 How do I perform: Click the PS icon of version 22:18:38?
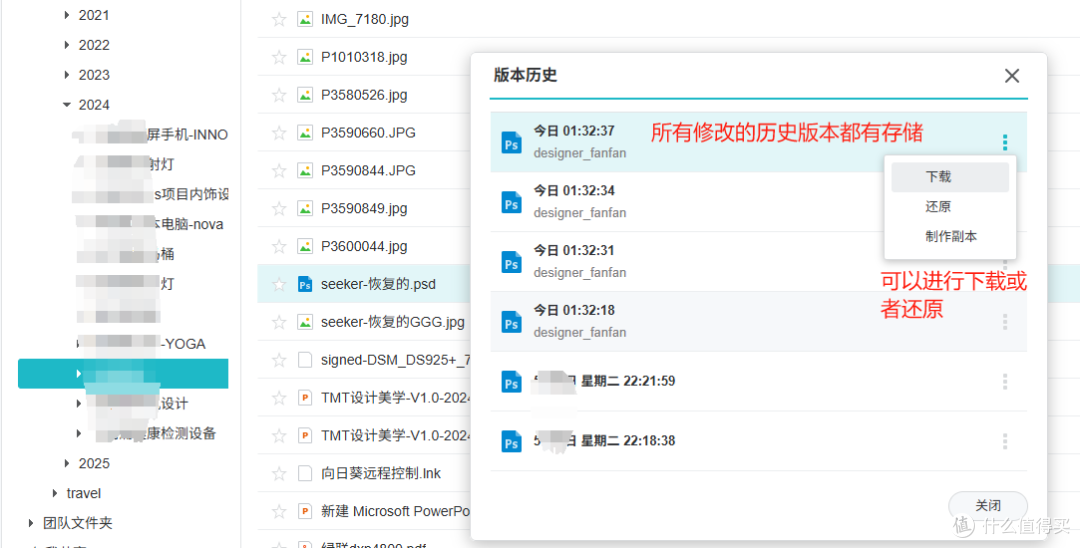click(511, 441)
